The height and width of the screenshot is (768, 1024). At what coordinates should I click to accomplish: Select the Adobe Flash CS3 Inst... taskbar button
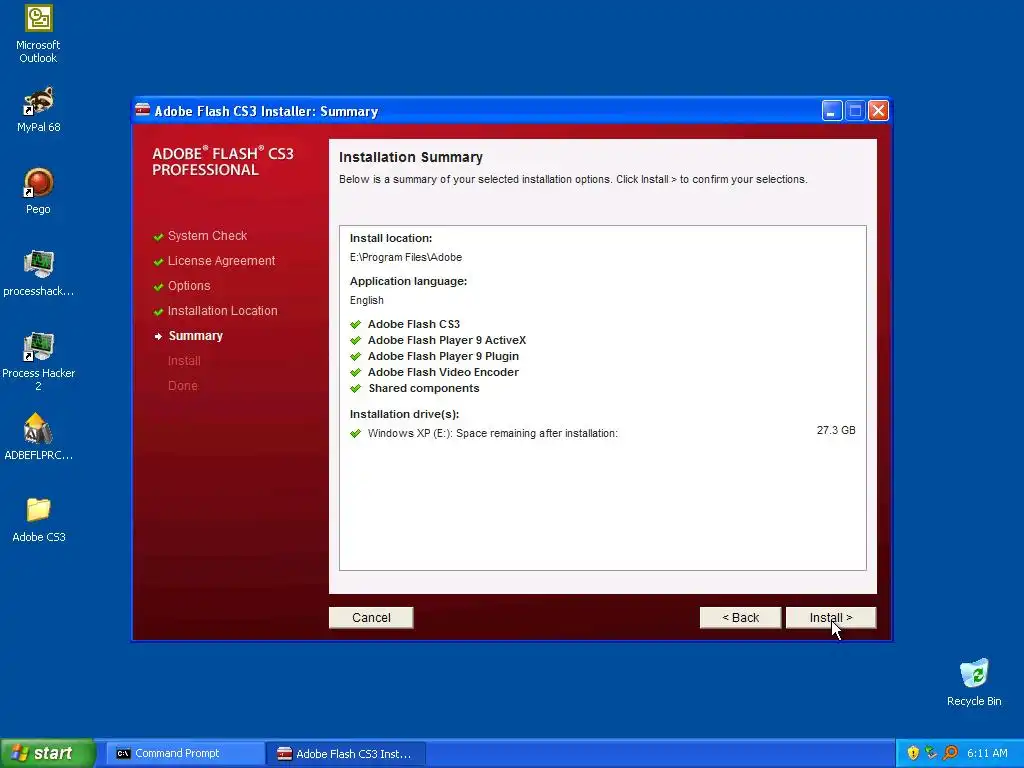347,754
